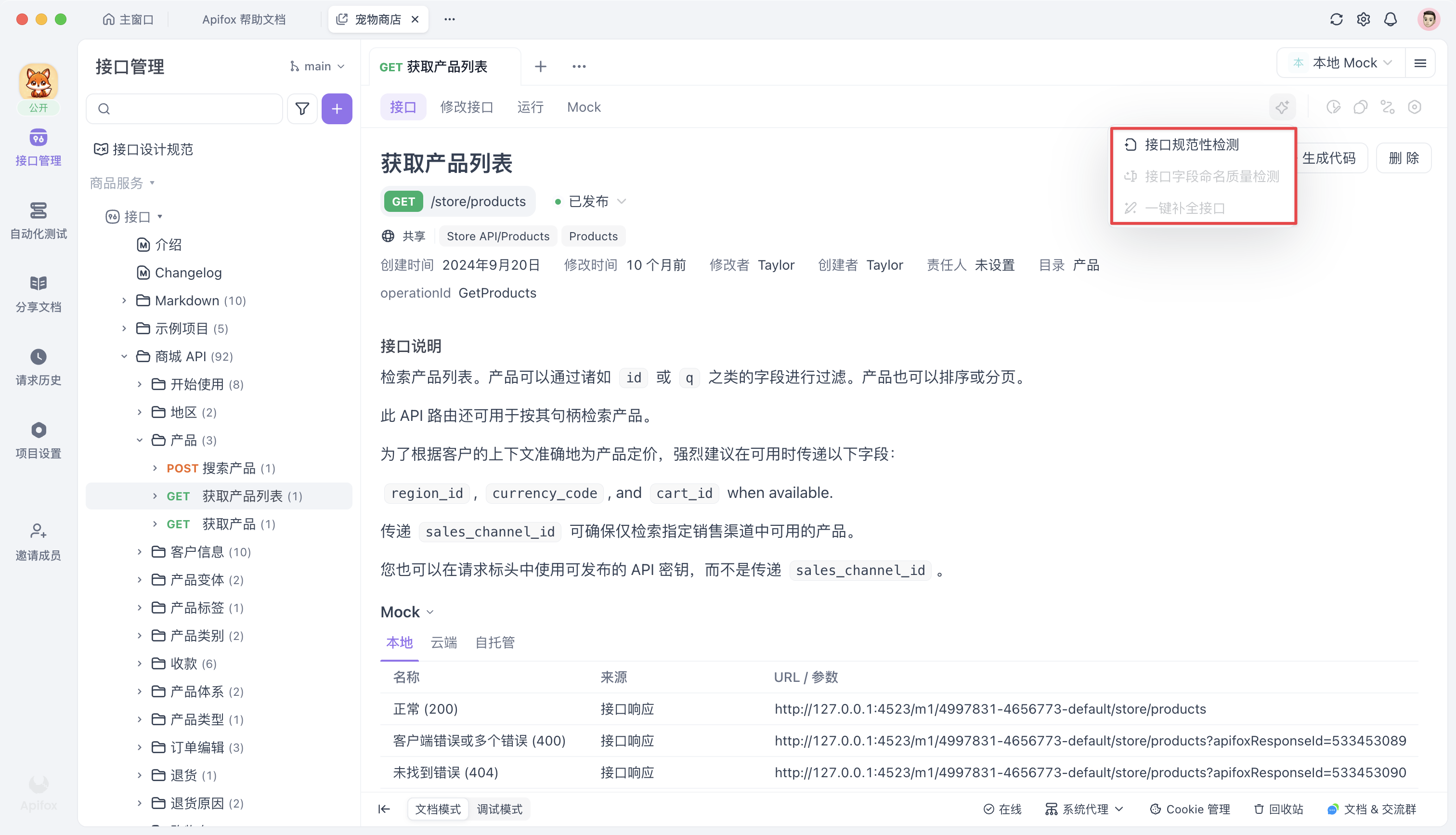Open 请求历史 from the left sidebar
Viewport: 1456px width, 835px height.
point(38,366)
